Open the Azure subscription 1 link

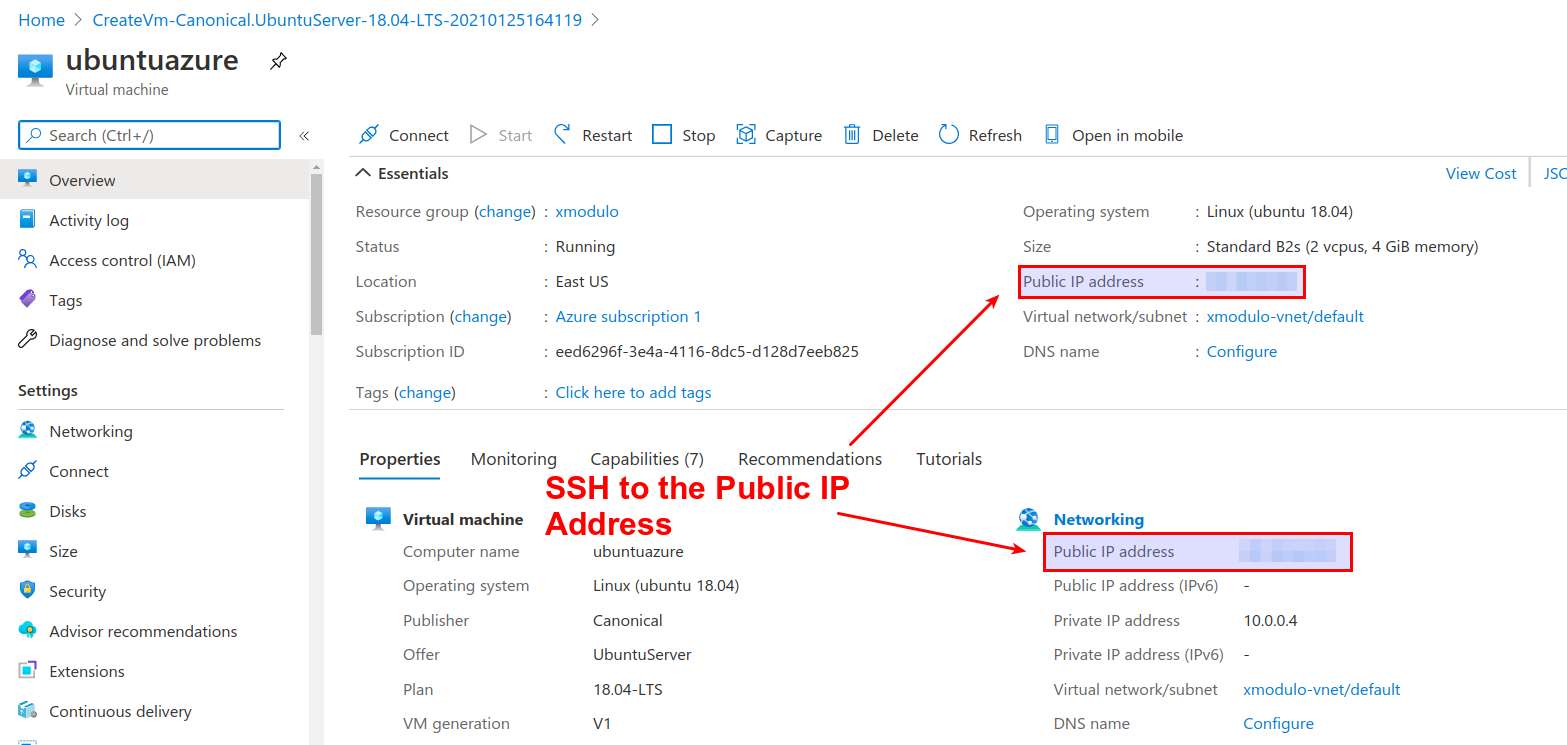point(628,317)
